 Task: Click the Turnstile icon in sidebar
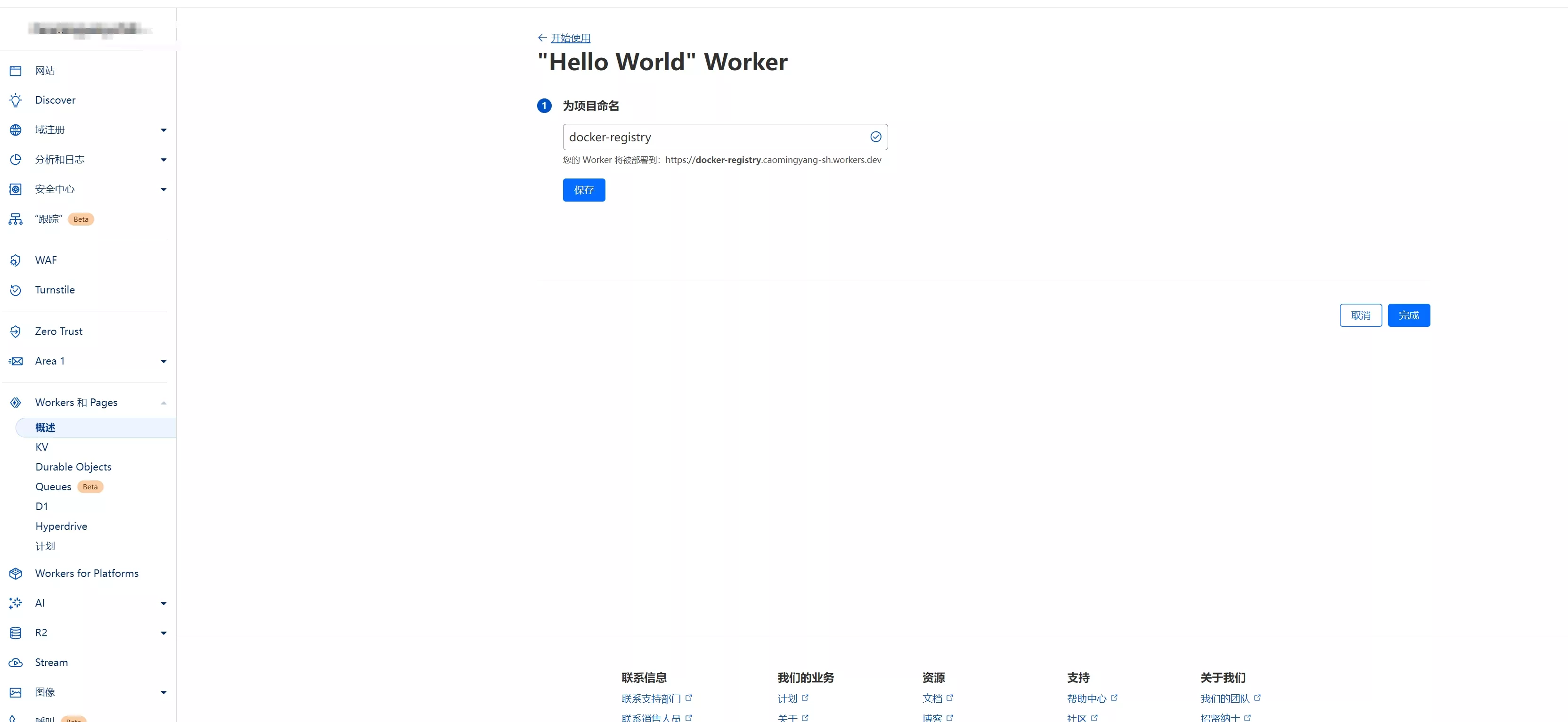[x=15, y=290]
